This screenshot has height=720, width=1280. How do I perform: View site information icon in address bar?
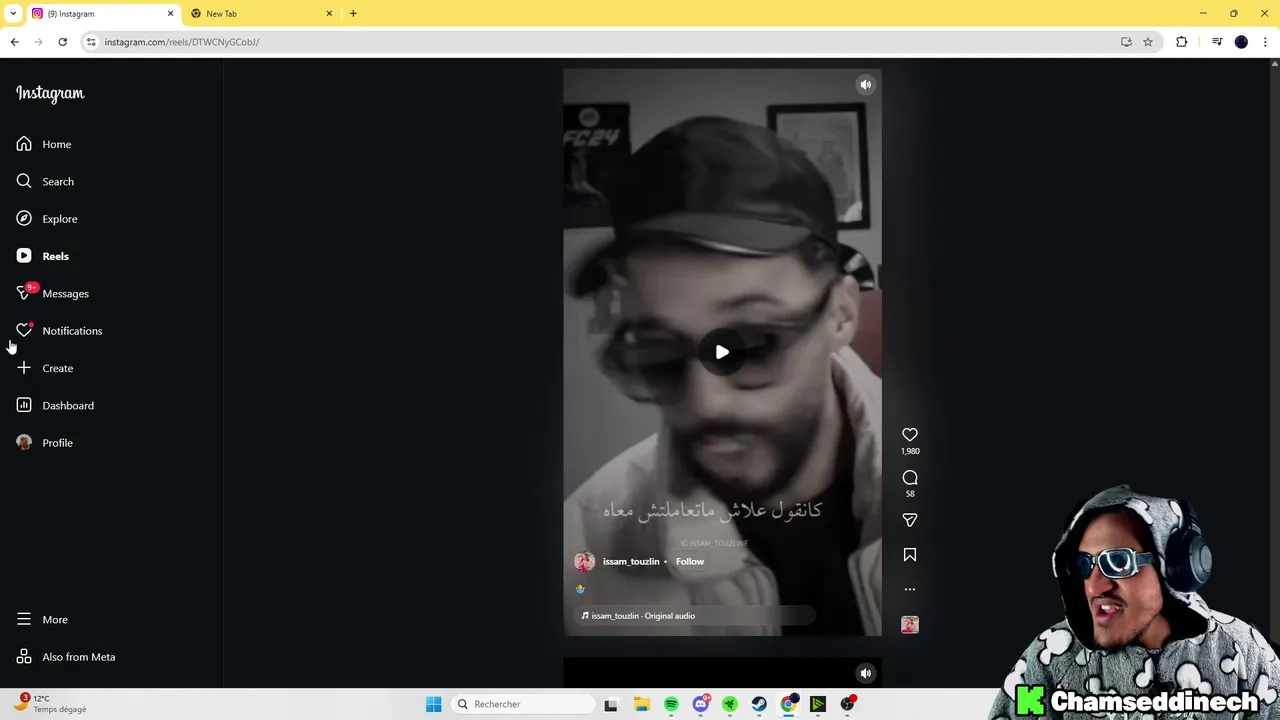click(x=91, y=42)
